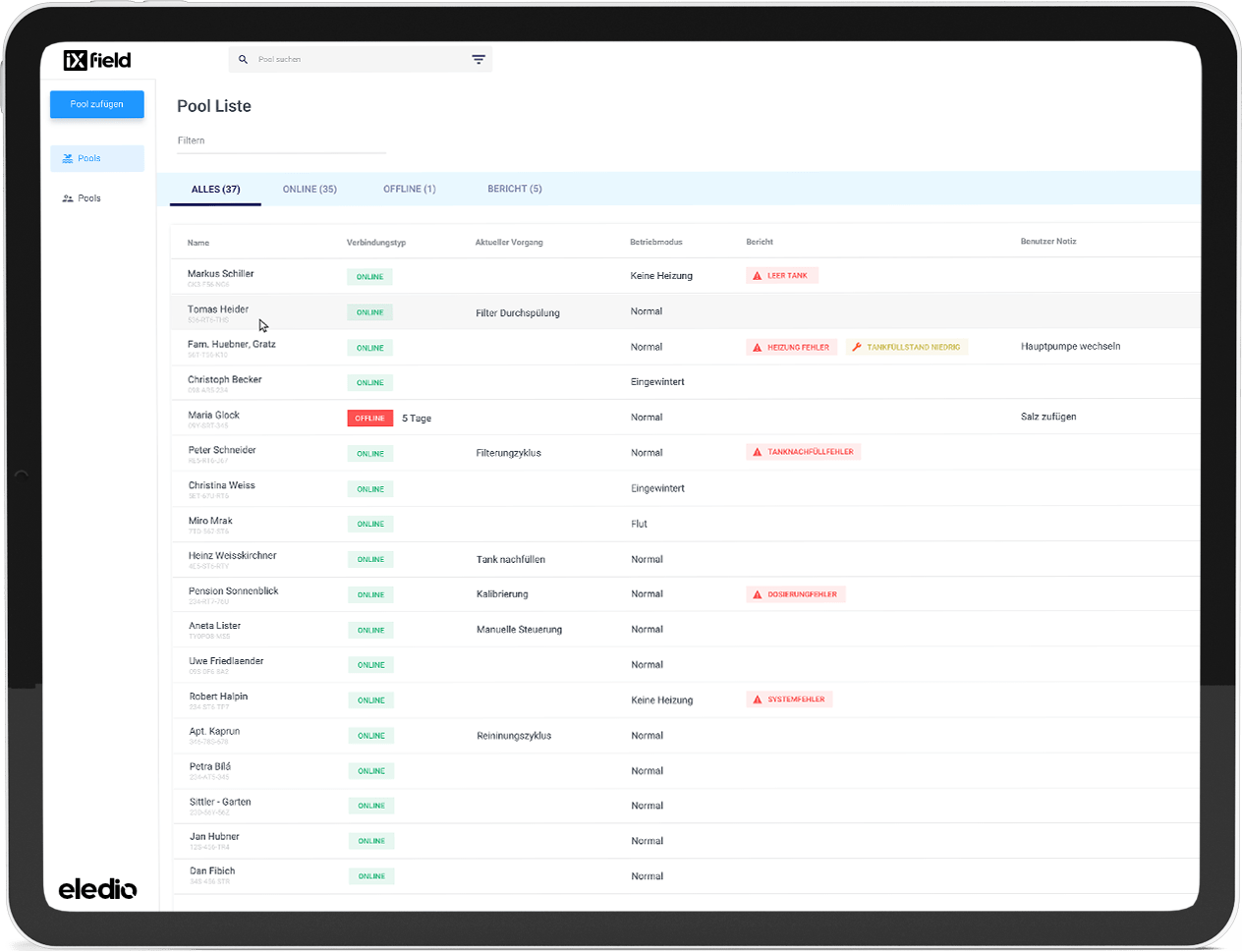Click the Dosierungfehler warning badge

coord(795,594)
